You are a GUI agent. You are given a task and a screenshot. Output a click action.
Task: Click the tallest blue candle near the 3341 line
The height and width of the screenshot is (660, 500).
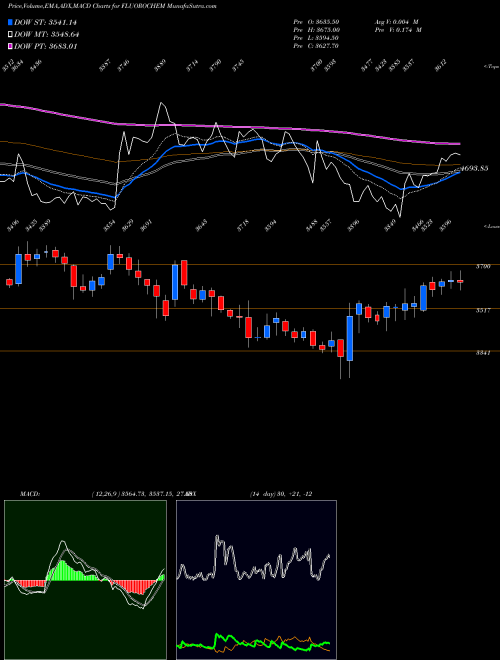click(349, 338)
